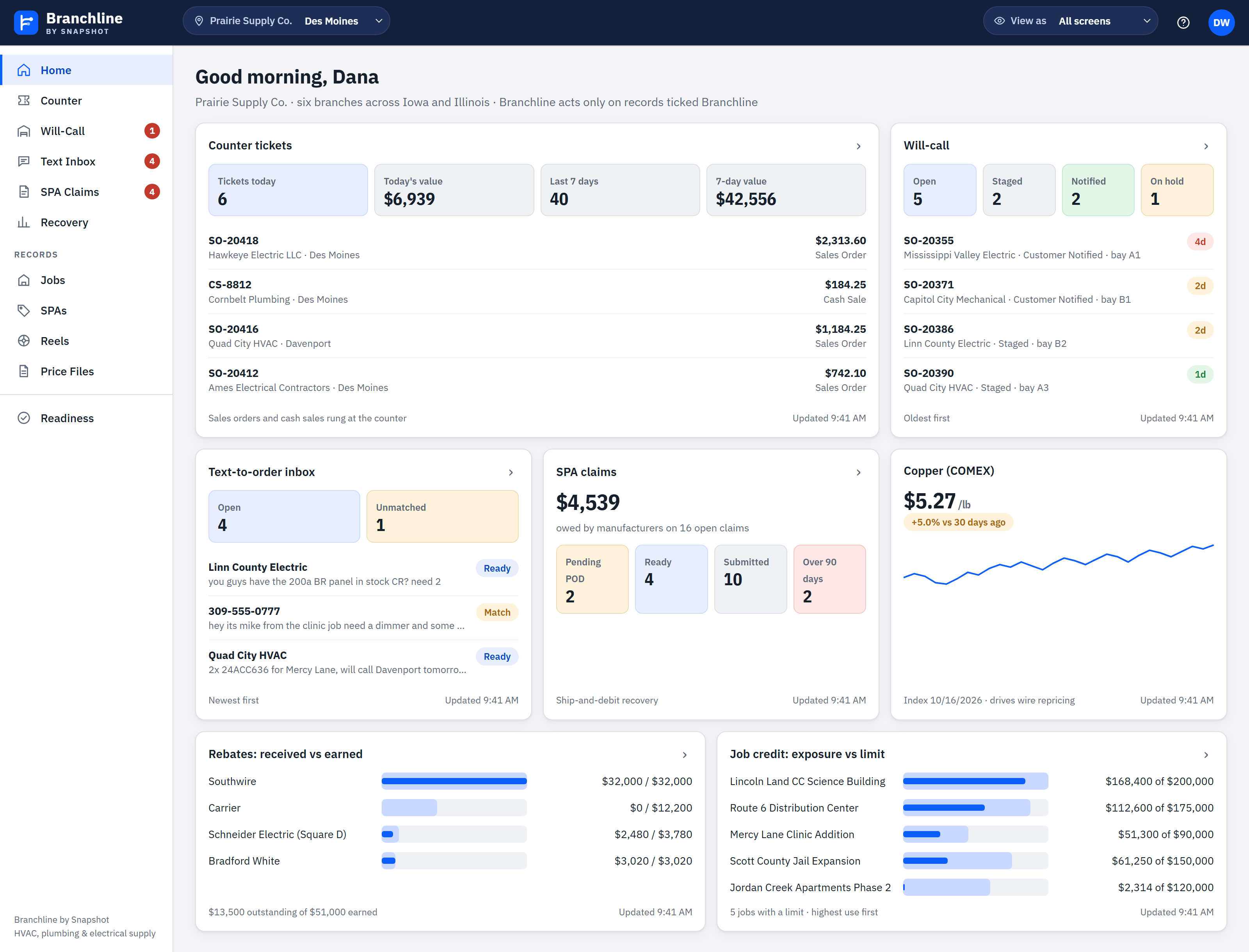Click the Text Inbox message icon

pos(24,162)
